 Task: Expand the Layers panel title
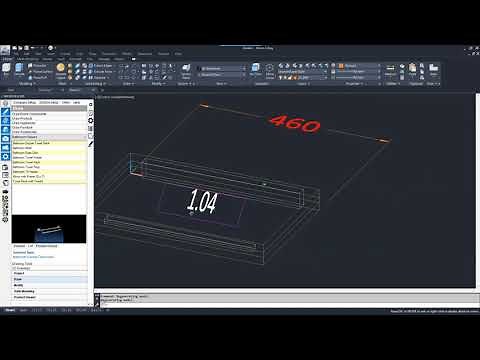point(303,84)
